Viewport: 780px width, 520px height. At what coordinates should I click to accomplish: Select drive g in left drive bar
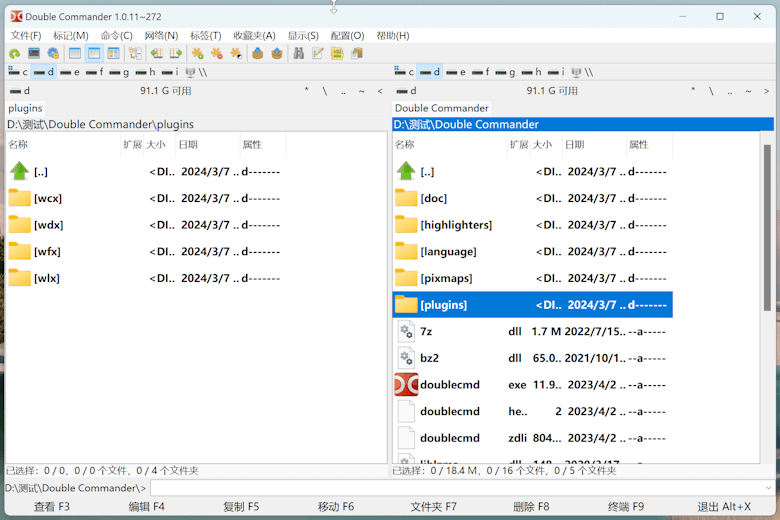119,72
